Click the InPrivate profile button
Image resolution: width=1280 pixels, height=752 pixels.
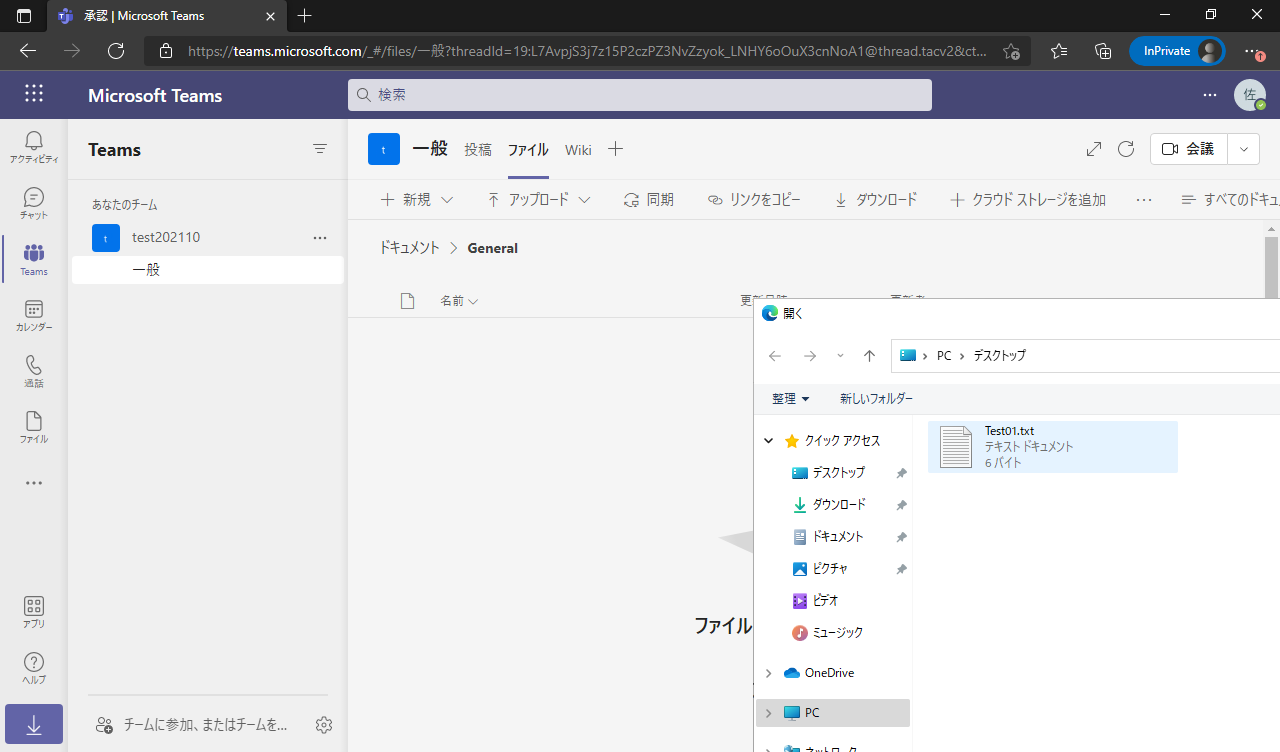[1177, 51]
